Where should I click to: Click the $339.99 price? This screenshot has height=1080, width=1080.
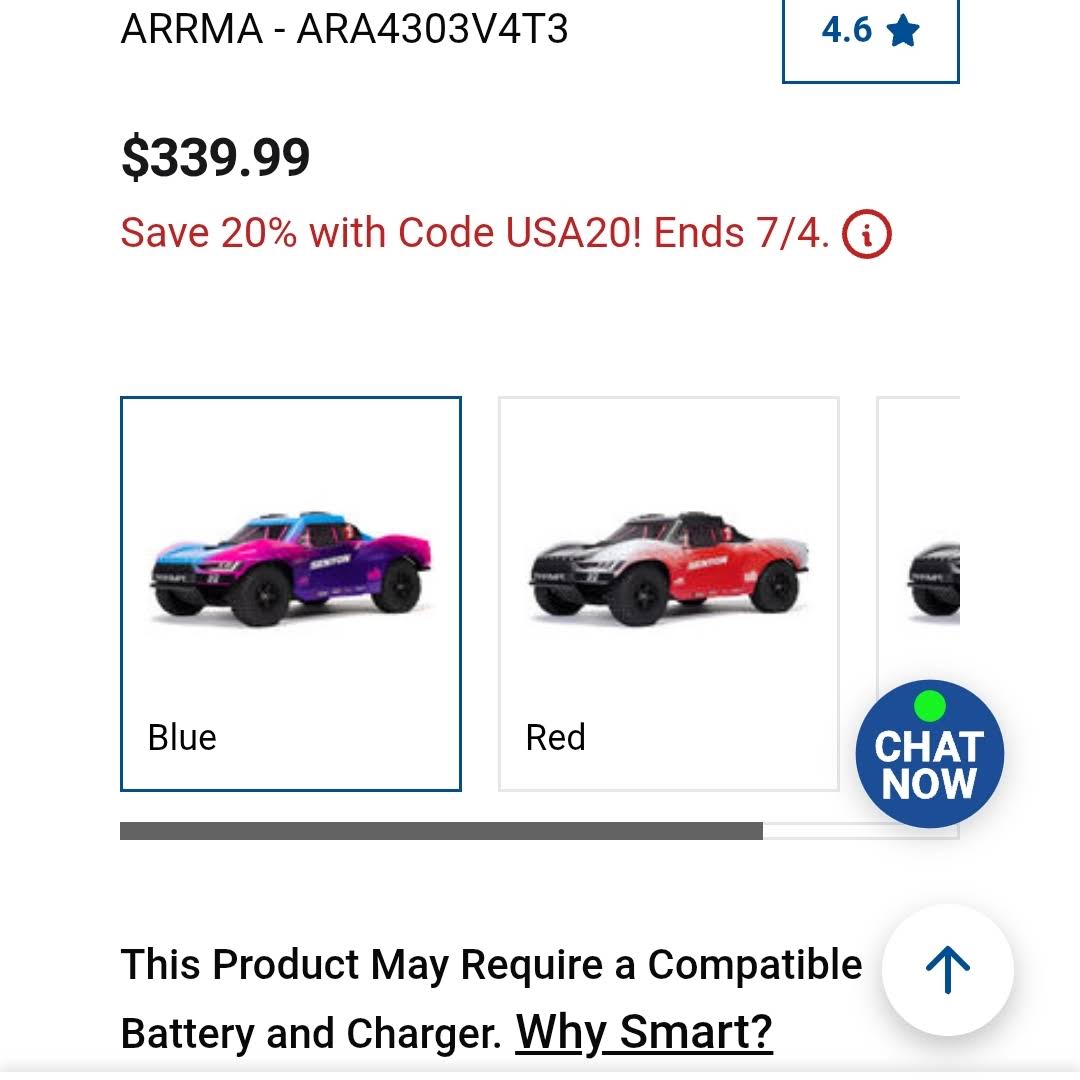(216, 158)
